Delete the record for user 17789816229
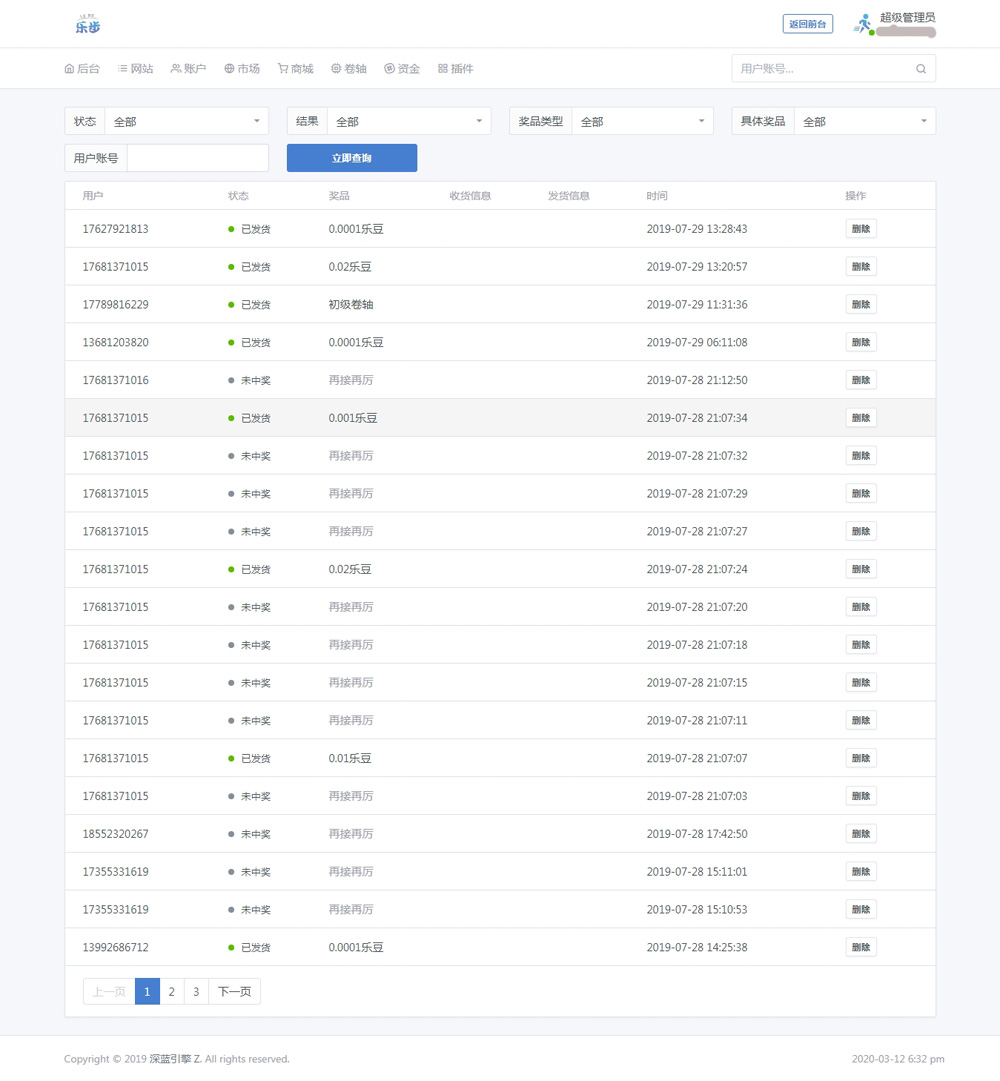 [860, 304]
